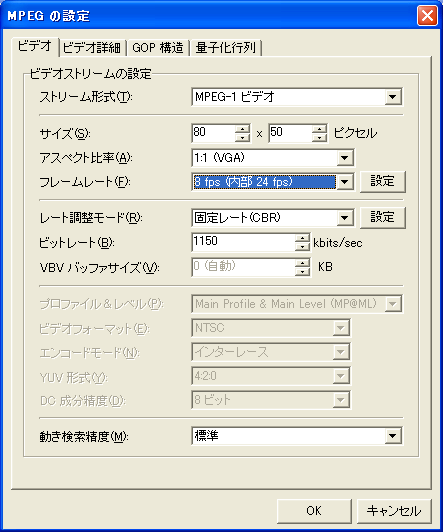The image size is (443, 532).
Task: Select the 量子化行列 tab
Action: click(226, 48)
